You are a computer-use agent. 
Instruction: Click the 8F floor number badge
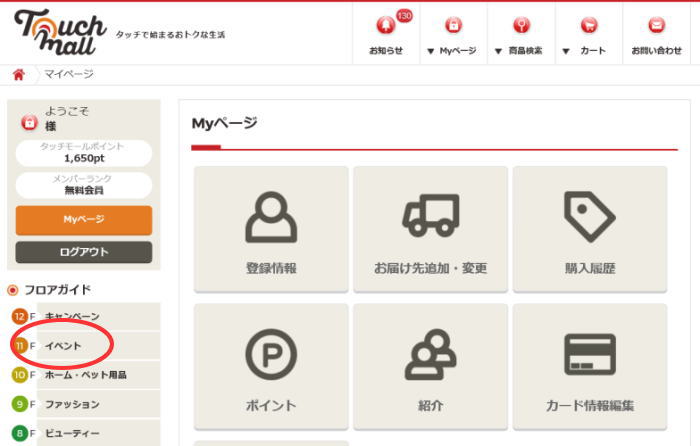(x=20, y=433)
